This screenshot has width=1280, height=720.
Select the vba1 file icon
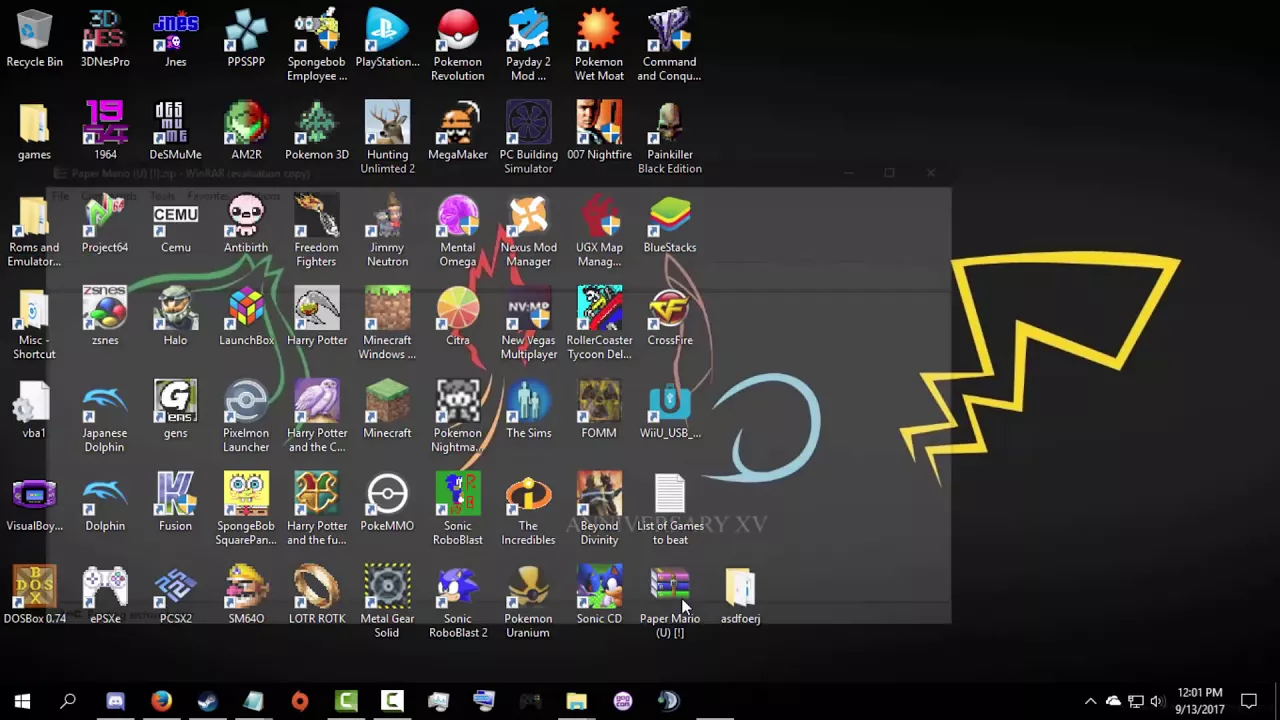[34, 411]
